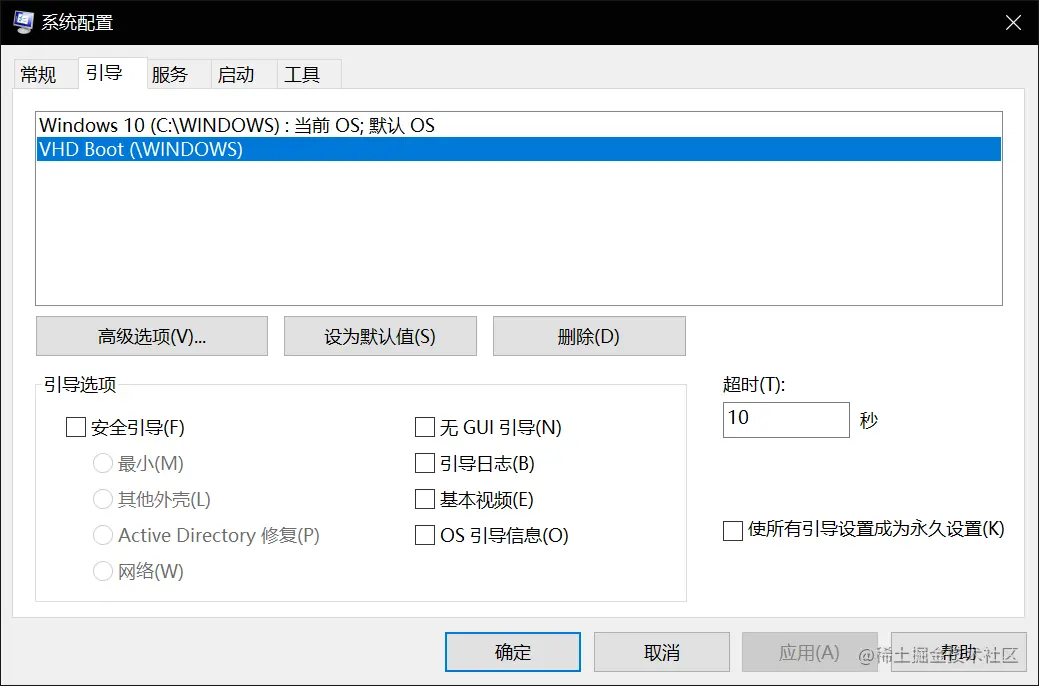This screenshot has width=1039, height=686.
Task: Open help with the 帮助 button
Action: 959,652
